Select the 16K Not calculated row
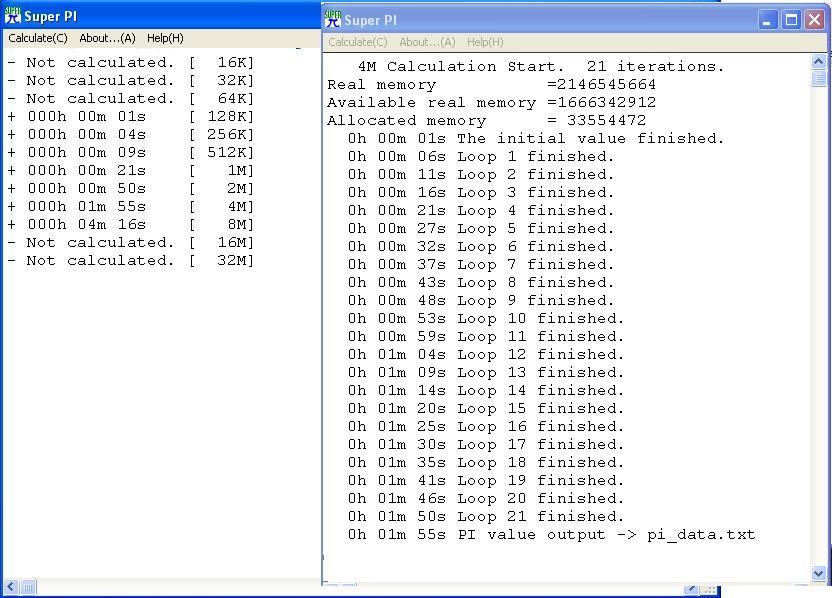Image resolution: width=840 pixels, height=598 pixels. pyautogui.click(x=130, y=63)
